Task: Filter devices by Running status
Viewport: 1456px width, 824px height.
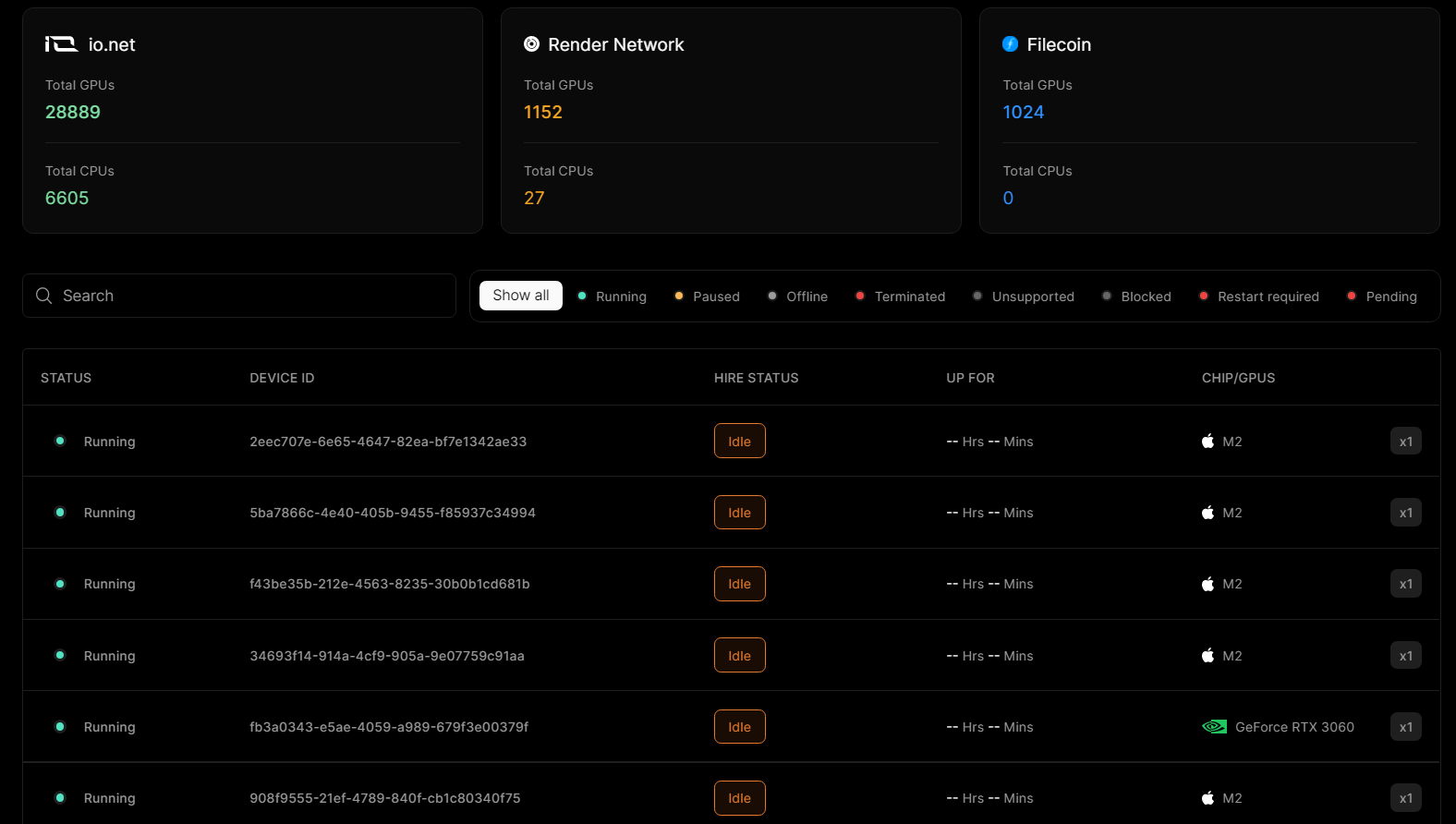Action: (x=613, y=297)
